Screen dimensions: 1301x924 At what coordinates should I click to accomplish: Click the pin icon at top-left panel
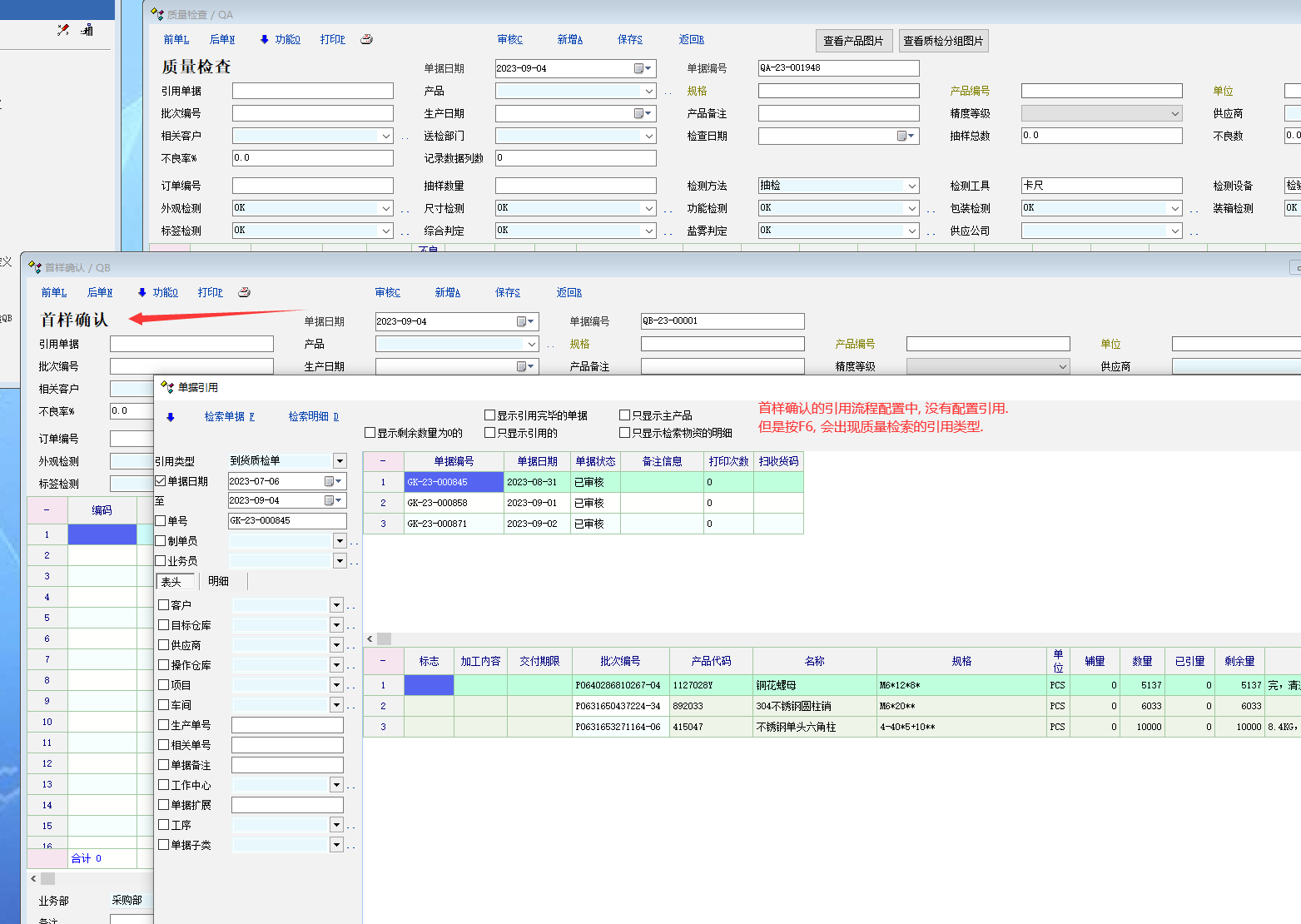pyautogui.click(x=63, y=30)
